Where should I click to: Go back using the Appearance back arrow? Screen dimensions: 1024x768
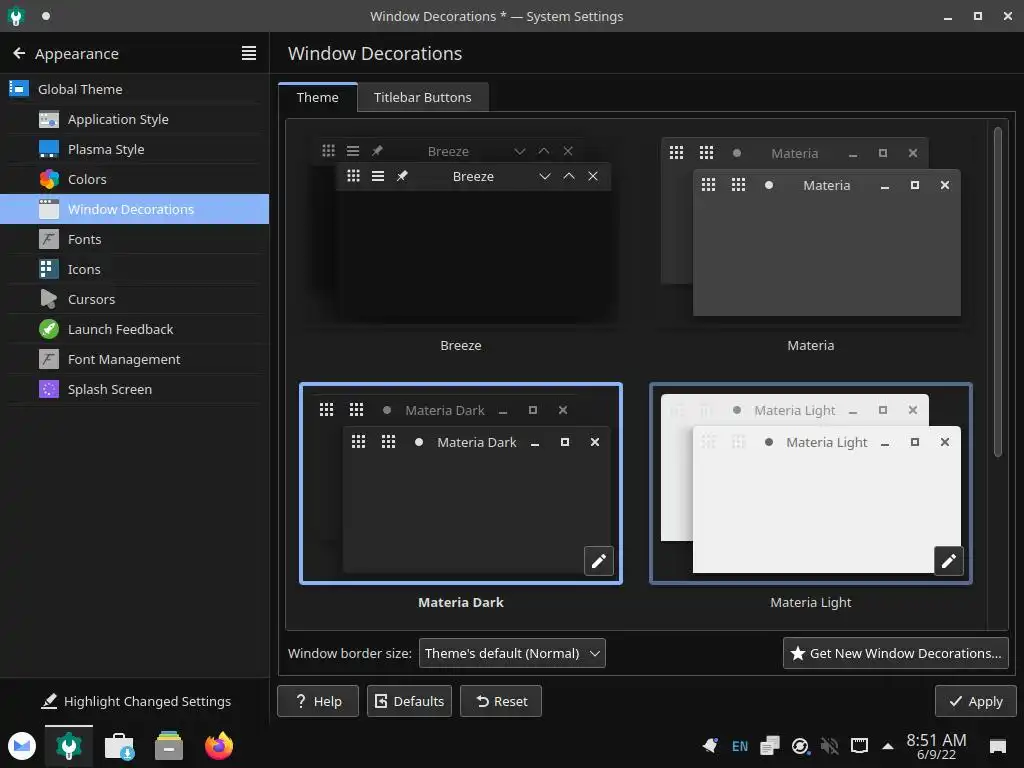(x=19, y=54)
